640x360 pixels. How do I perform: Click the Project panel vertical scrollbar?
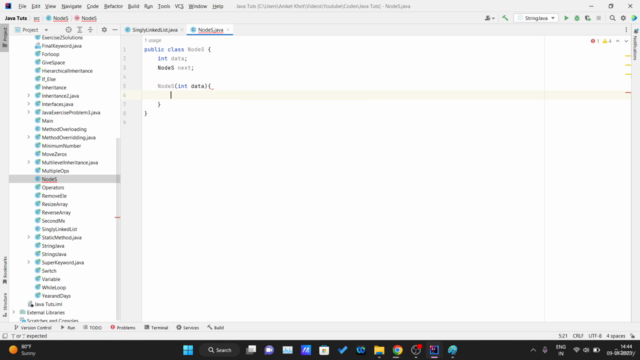[118, 229]
